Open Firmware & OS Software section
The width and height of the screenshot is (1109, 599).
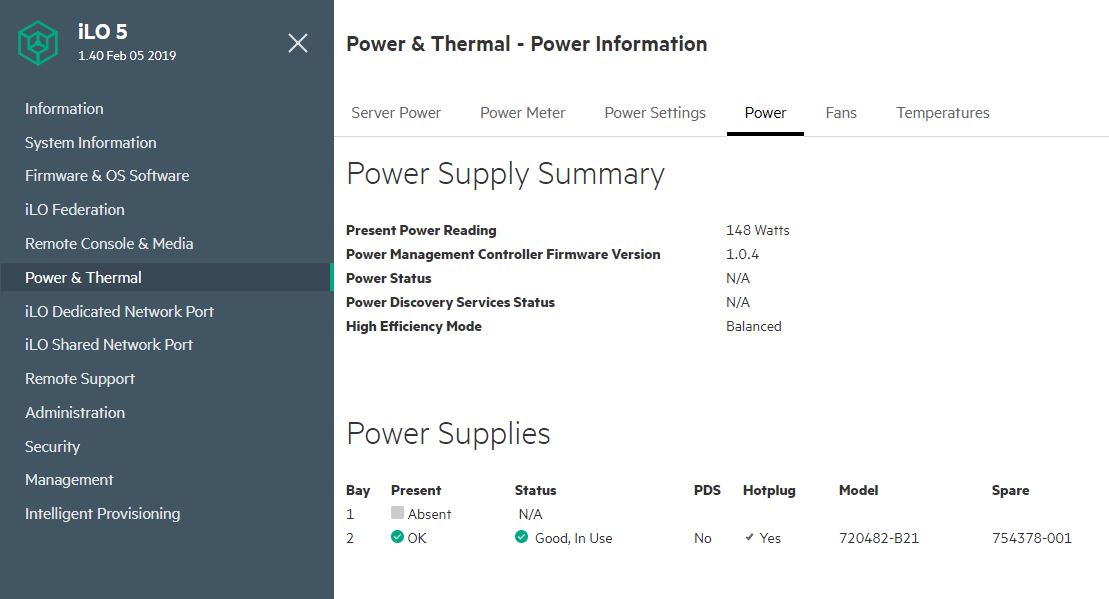click(107, 176)
